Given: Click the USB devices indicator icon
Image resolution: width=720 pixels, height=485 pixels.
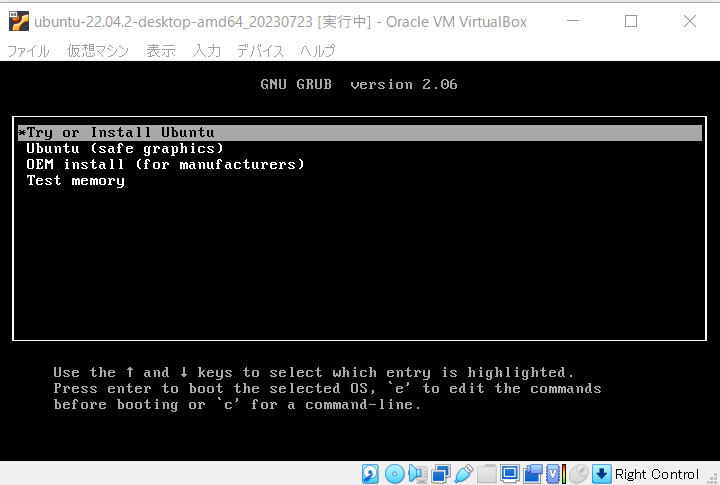Looking at the screenshot, I should [463, 474].
